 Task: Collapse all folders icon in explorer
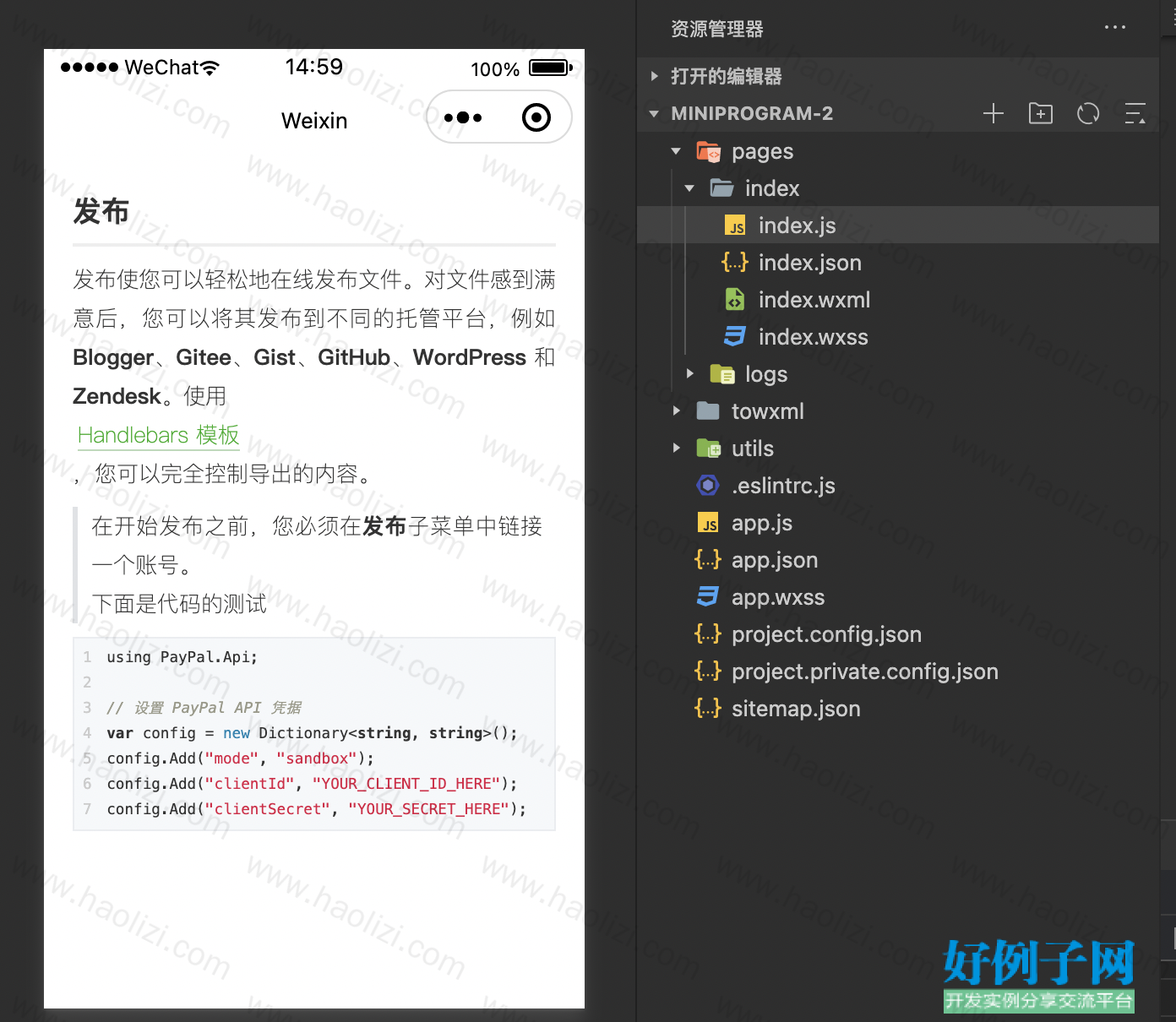1135,113
